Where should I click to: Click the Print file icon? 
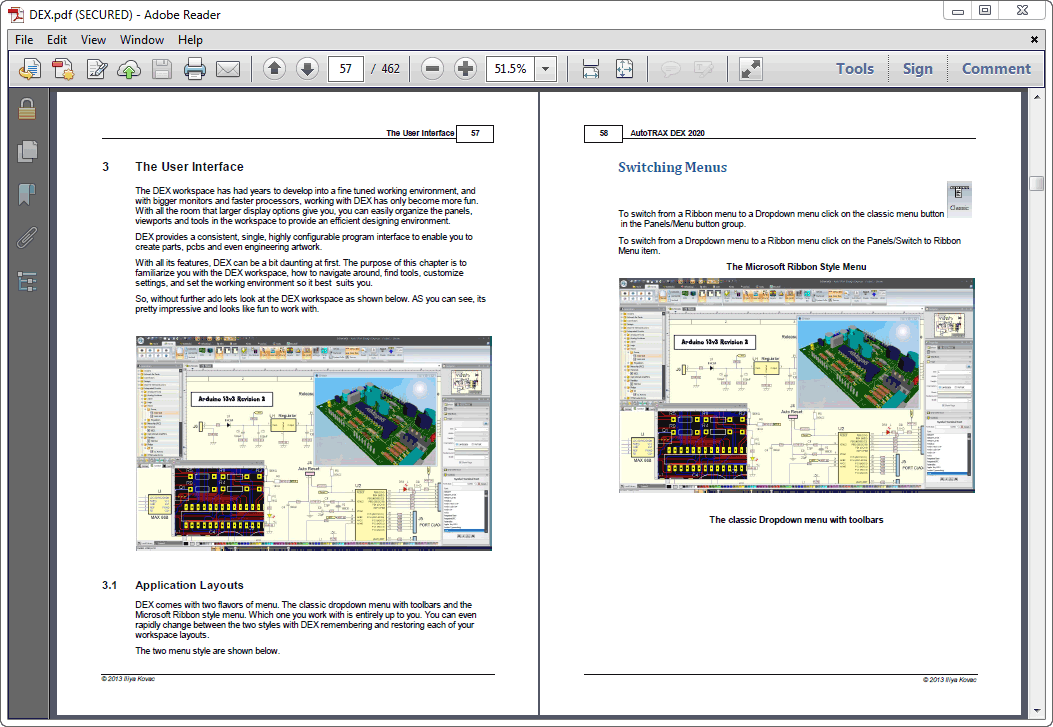(195, 69)
